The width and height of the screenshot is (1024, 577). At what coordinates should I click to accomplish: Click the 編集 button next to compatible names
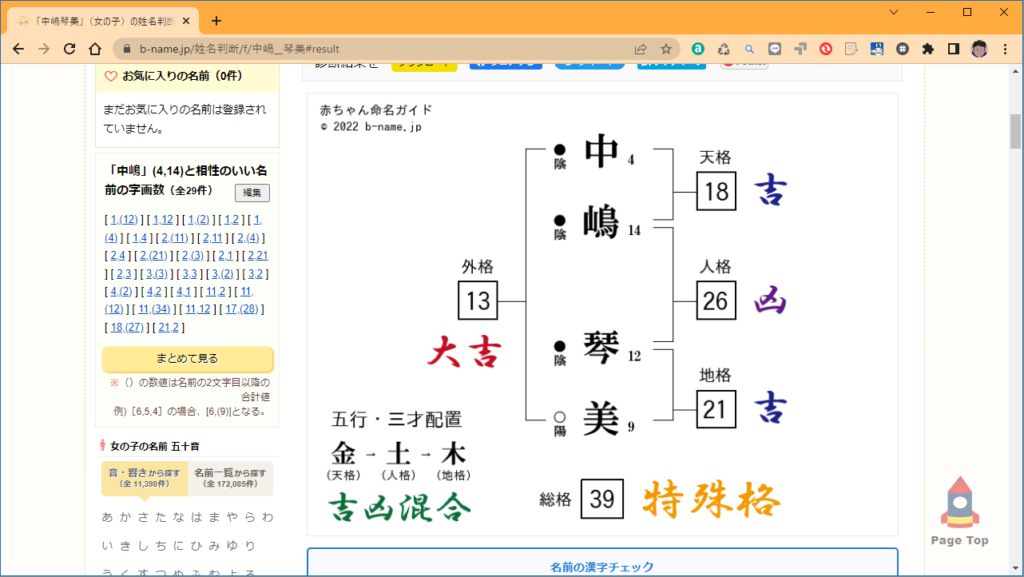(252, 193)
